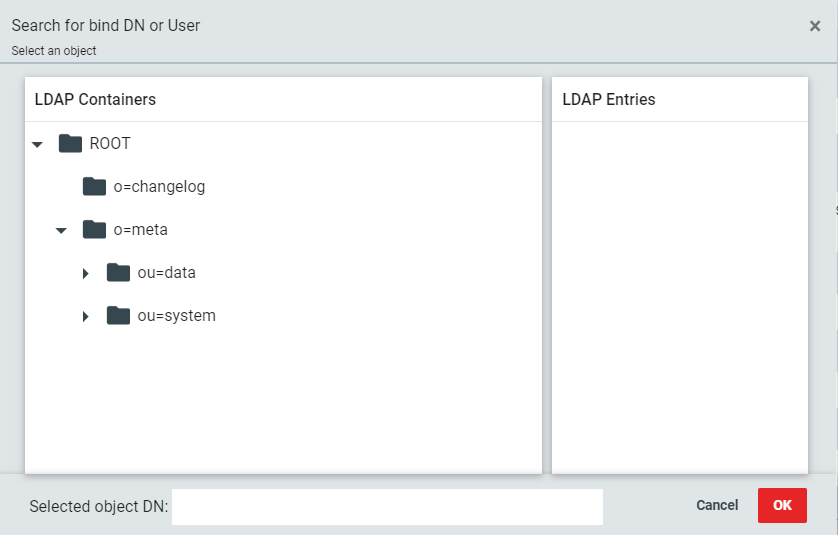Click the LDAP Entries panel header
This screenshot has height=535, width=838.
[x=609, y=100]
